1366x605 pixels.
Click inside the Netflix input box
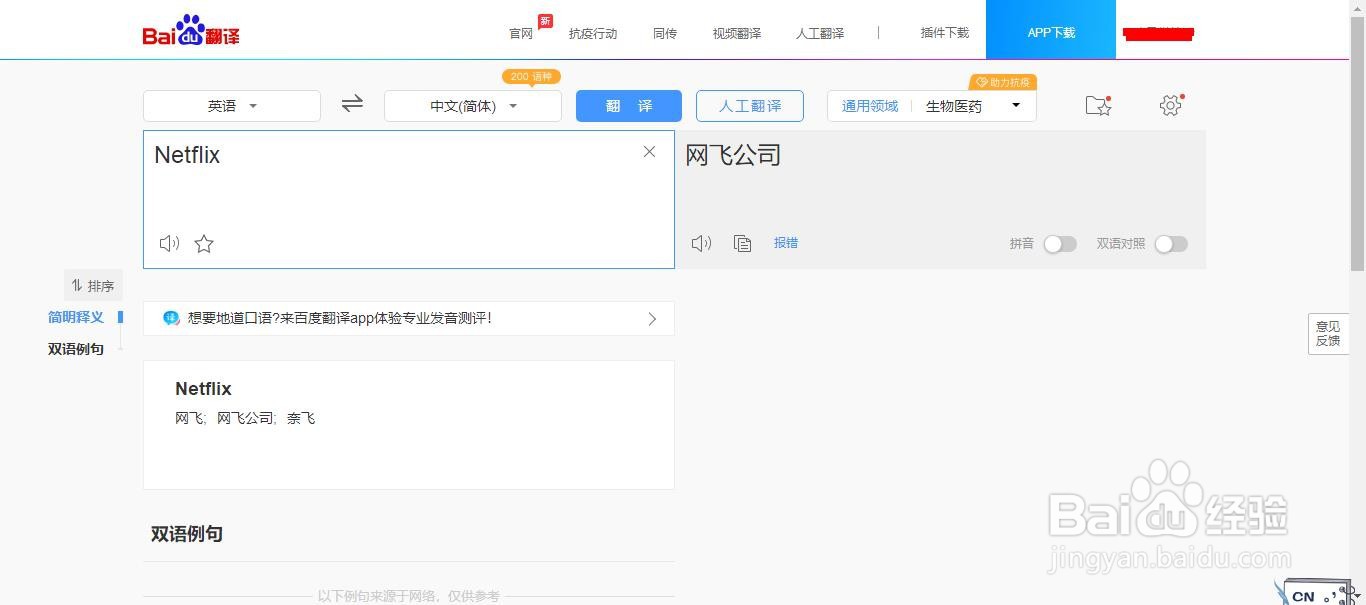tap(409, 199)
